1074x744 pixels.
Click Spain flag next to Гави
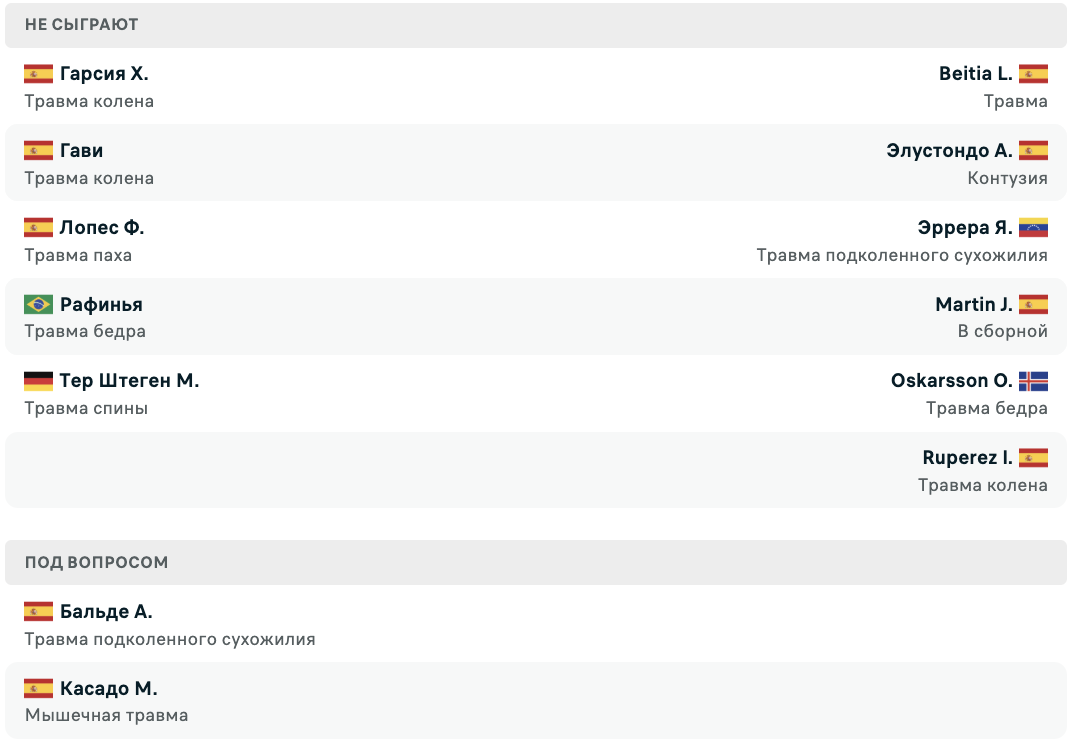coord(38,150)
